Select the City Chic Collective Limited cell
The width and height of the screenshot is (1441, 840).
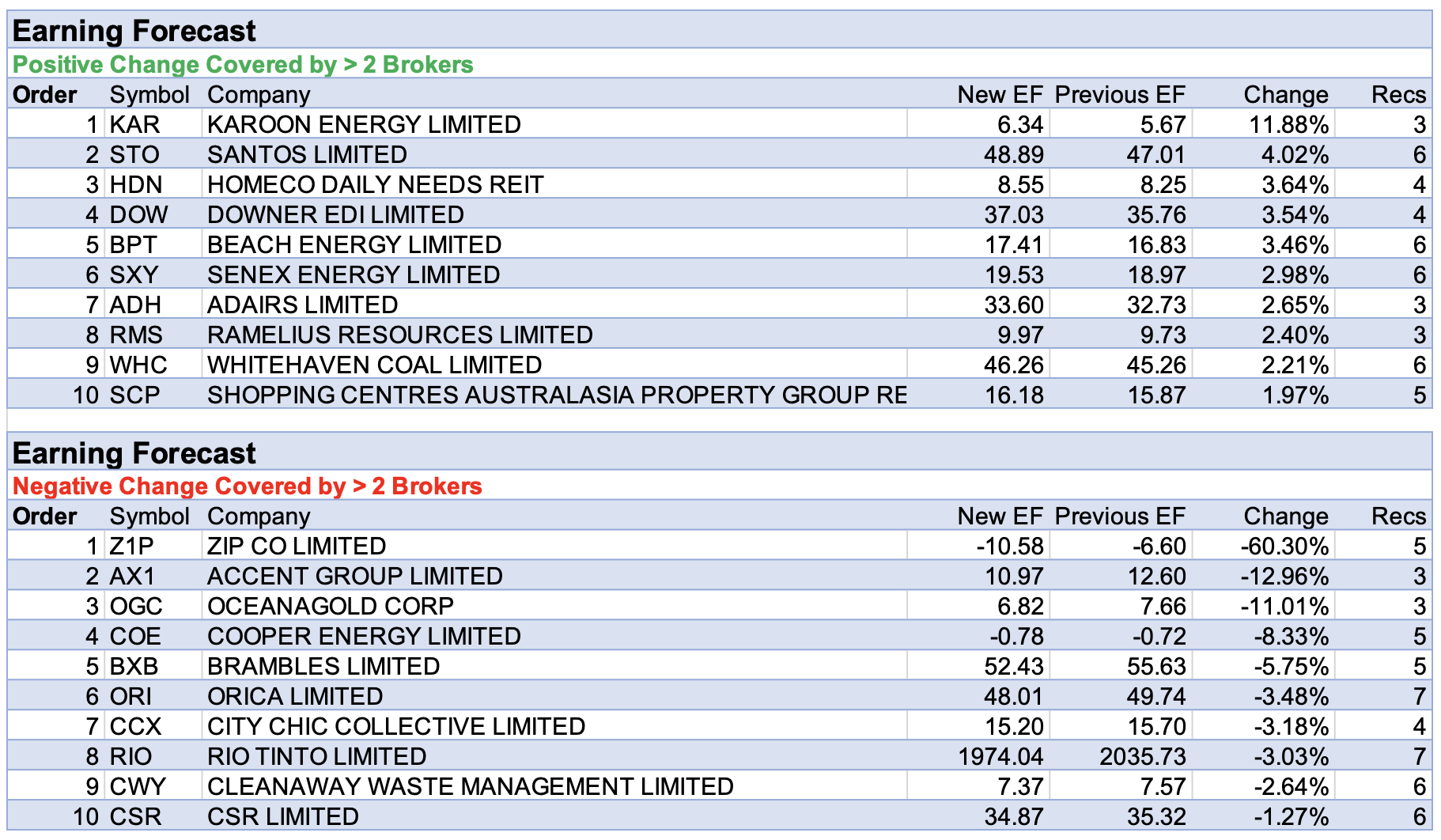(x=395, y=726)
